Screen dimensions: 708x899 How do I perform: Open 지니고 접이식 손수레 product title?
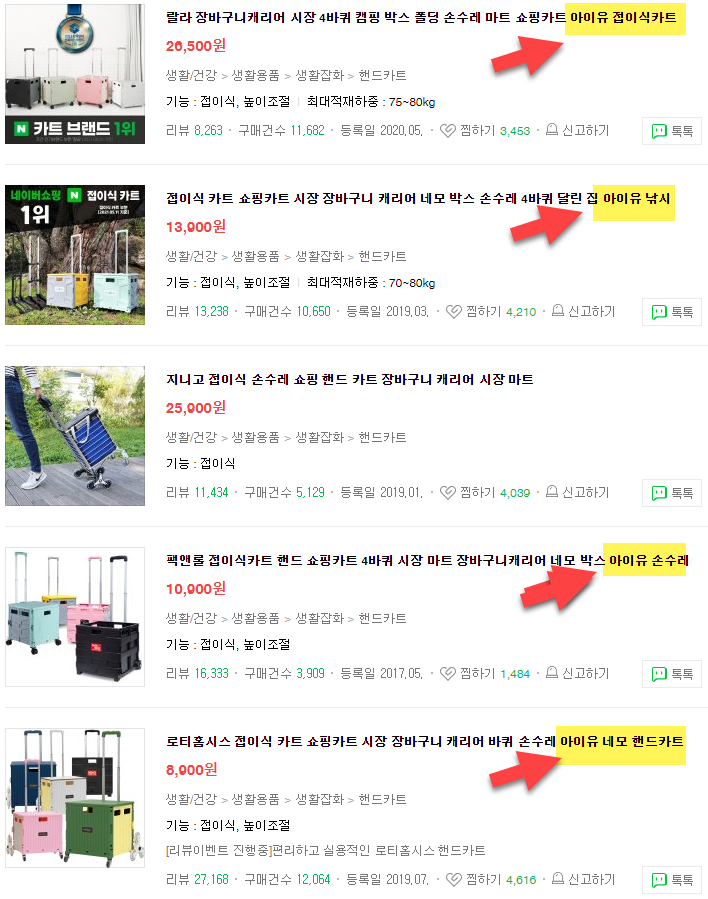pyautogui.click(x=350, y=380)
